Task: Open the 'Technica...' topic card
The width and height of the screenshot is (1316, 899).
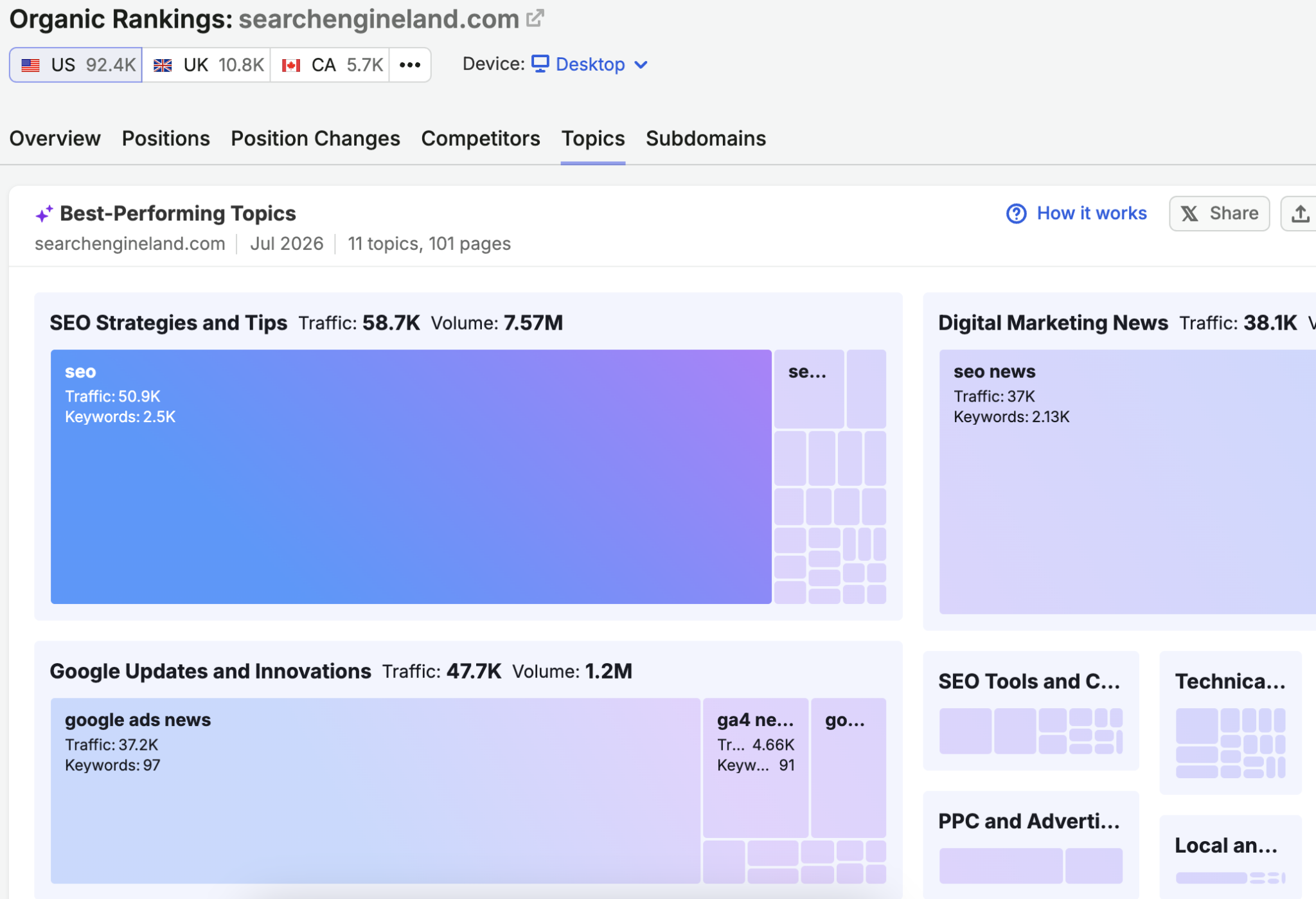Action: pos(1231,722)
